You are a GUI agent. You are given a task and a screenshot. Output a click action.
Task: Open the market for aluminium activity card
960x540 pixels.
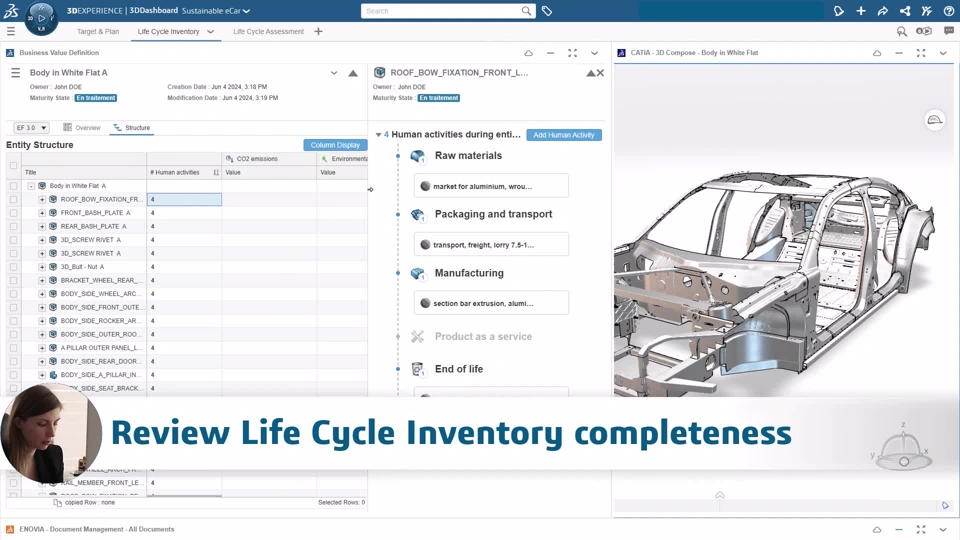coord(491,186)
